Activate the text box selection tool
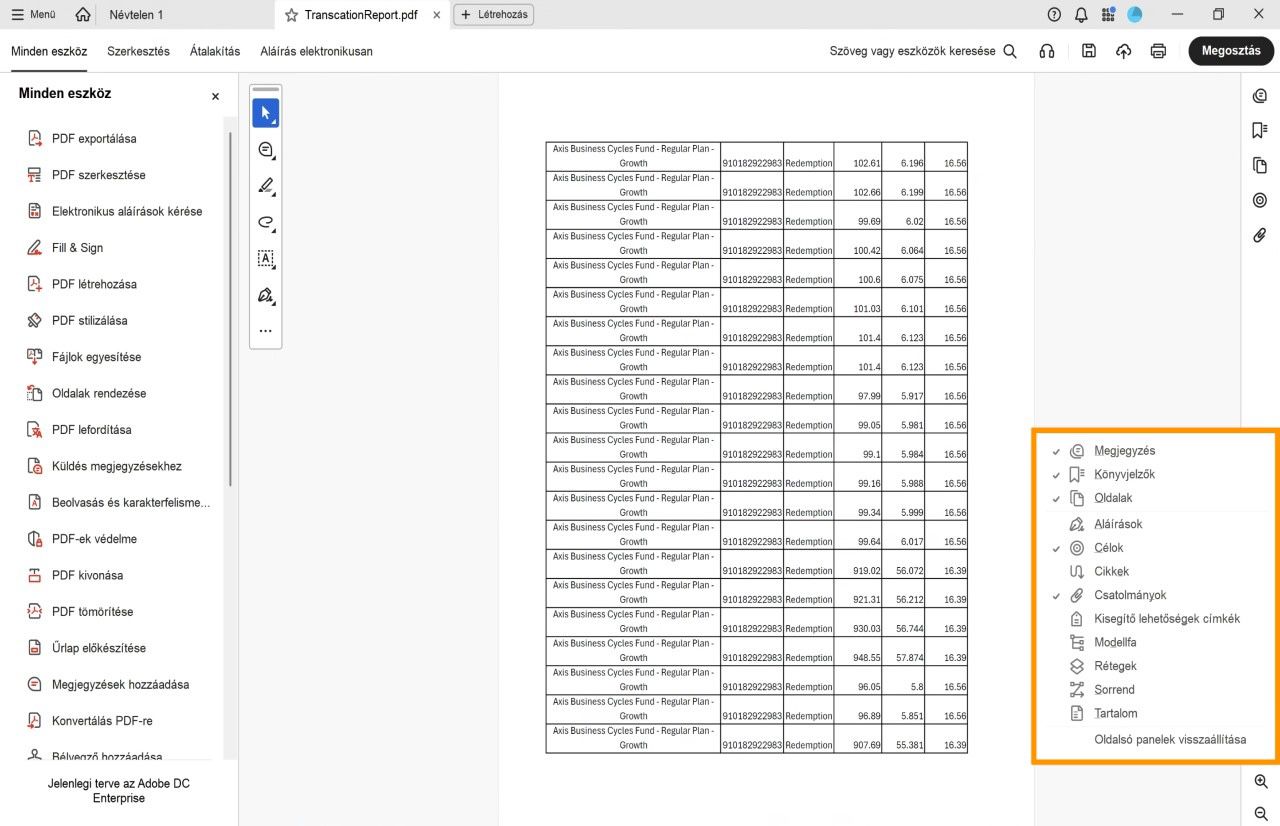This screenshot has width=1280, height=826. click(x=265, y=258)
